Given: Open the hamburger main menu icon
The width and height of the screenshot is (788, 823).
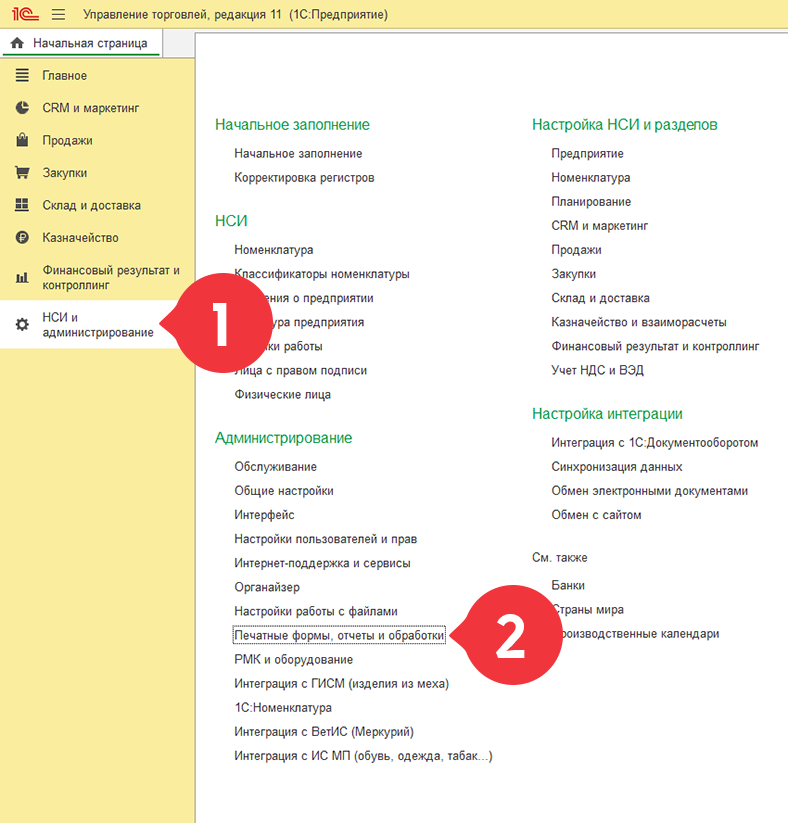Looking at the screenshot, I should (58, 14).
